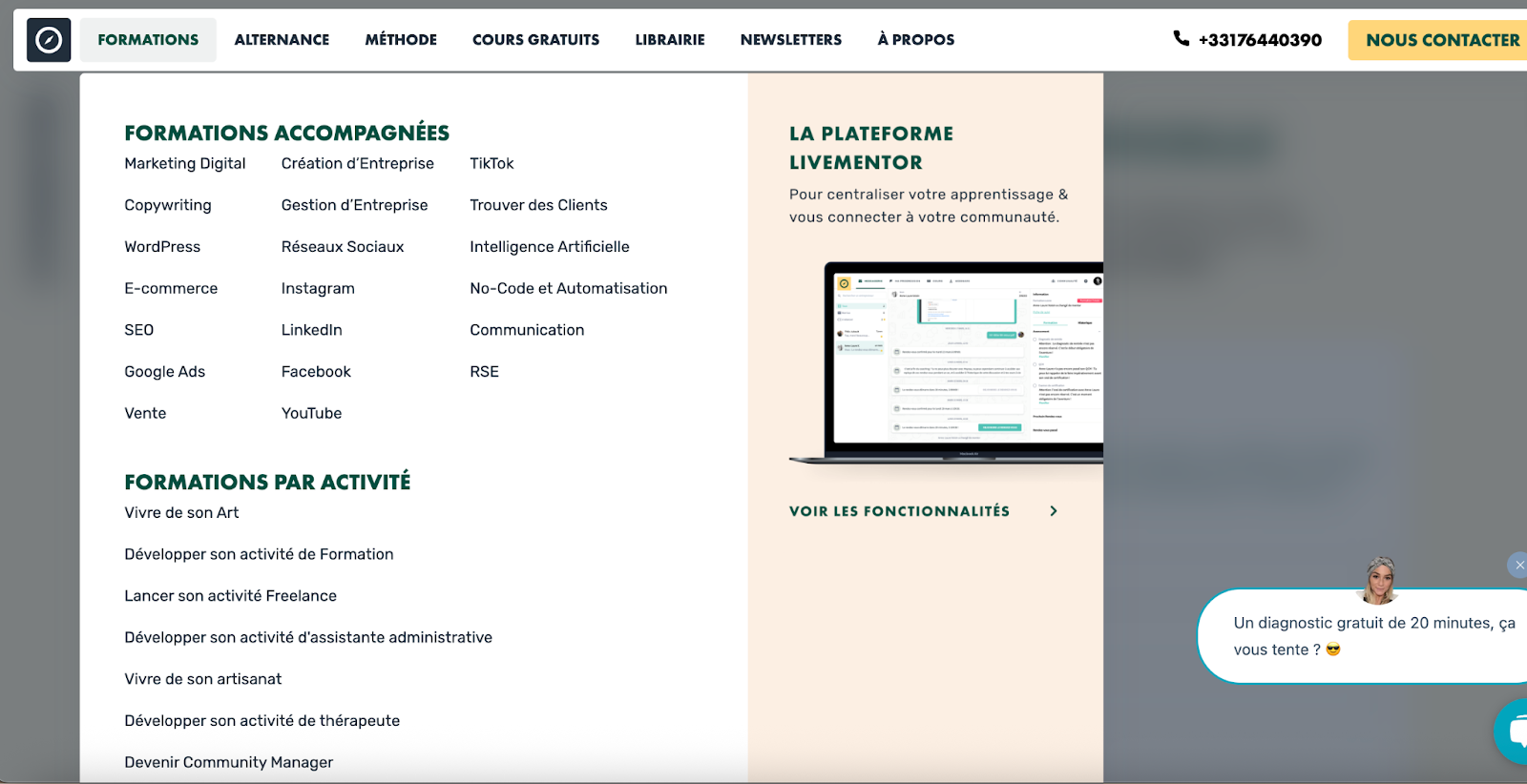This screenshot has width=1527, height=784.
Task: Select the Copywriting formation
Action: tap(168, 205)
